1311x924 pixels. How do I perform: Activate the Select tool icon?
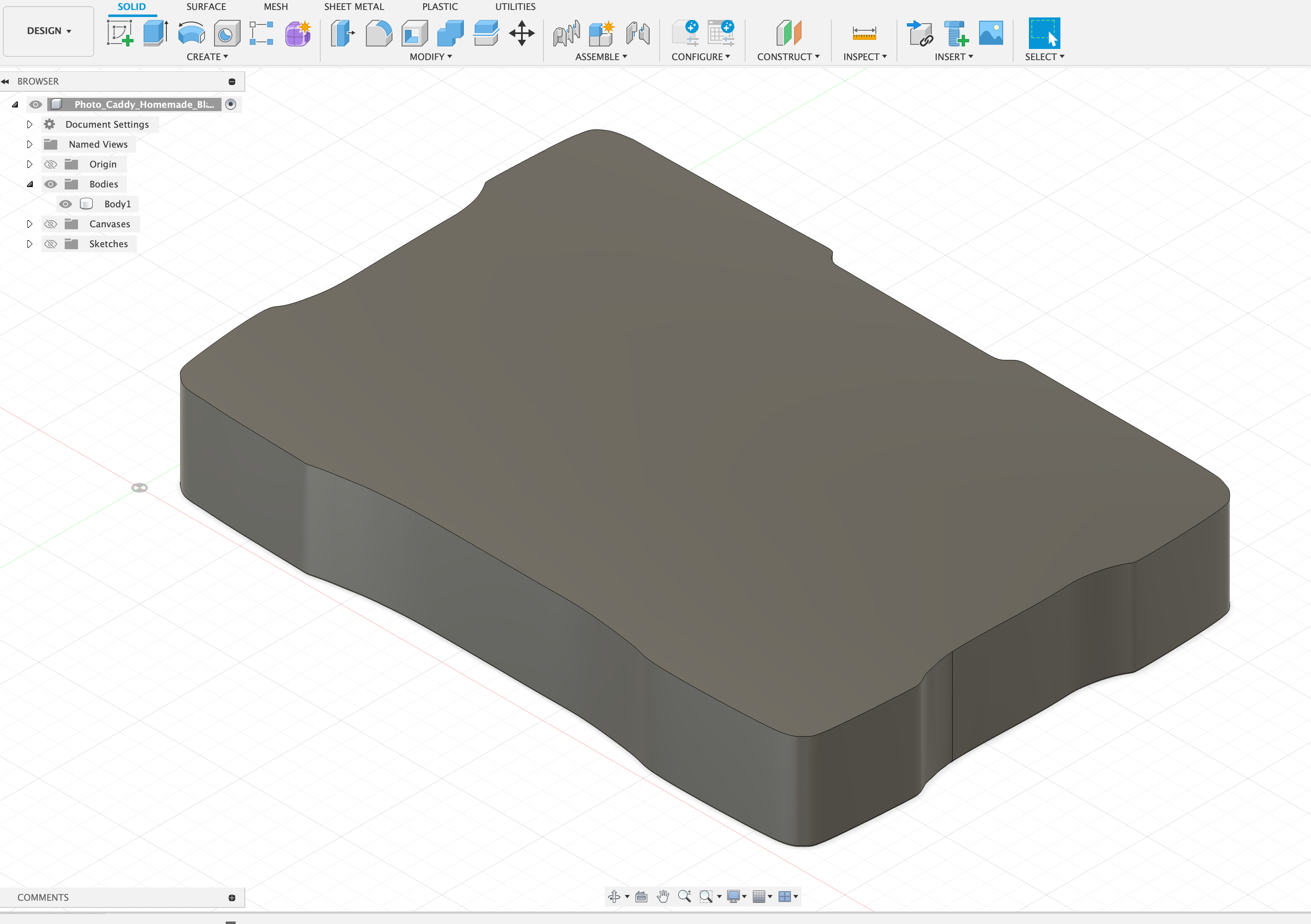click(x=1044, y=33)
